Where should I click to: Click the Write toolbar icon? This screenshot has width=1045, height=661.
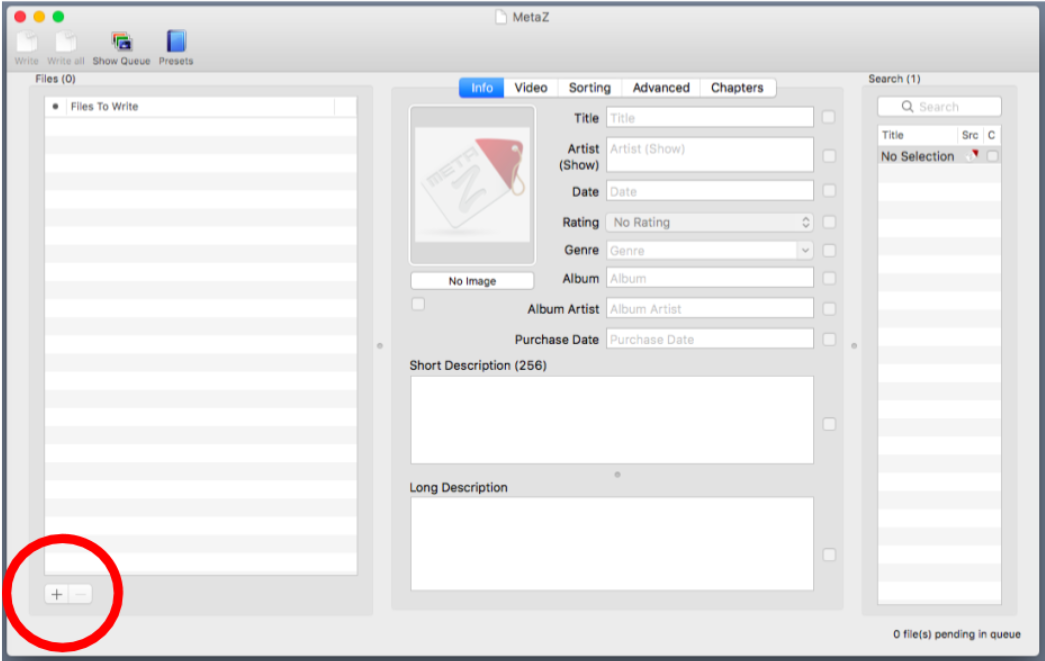tap(26, 43)
